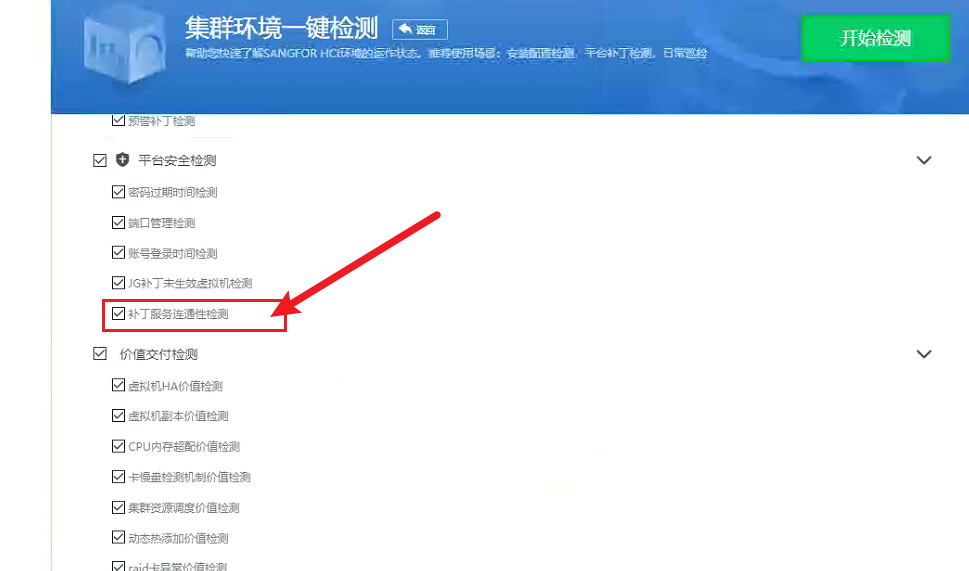Toggle raid卡异常价值检测 checkbox
969x571 pixels.
118,565
